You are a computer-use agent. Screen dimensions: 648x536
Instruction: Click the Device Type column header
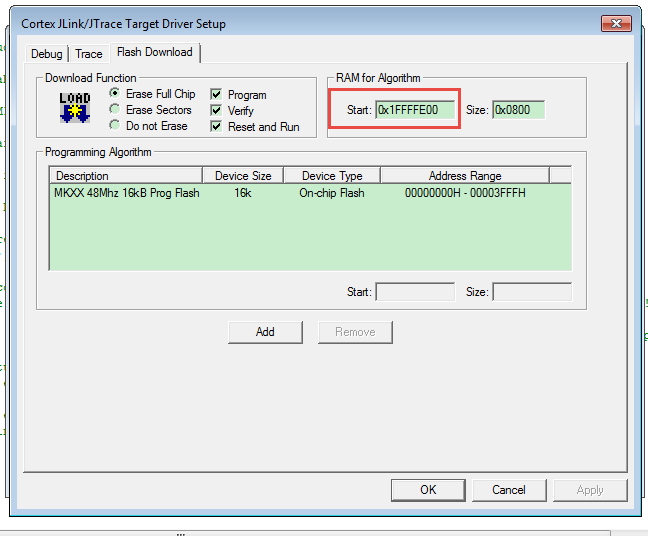pyautogui.click(x=332, y=176)
